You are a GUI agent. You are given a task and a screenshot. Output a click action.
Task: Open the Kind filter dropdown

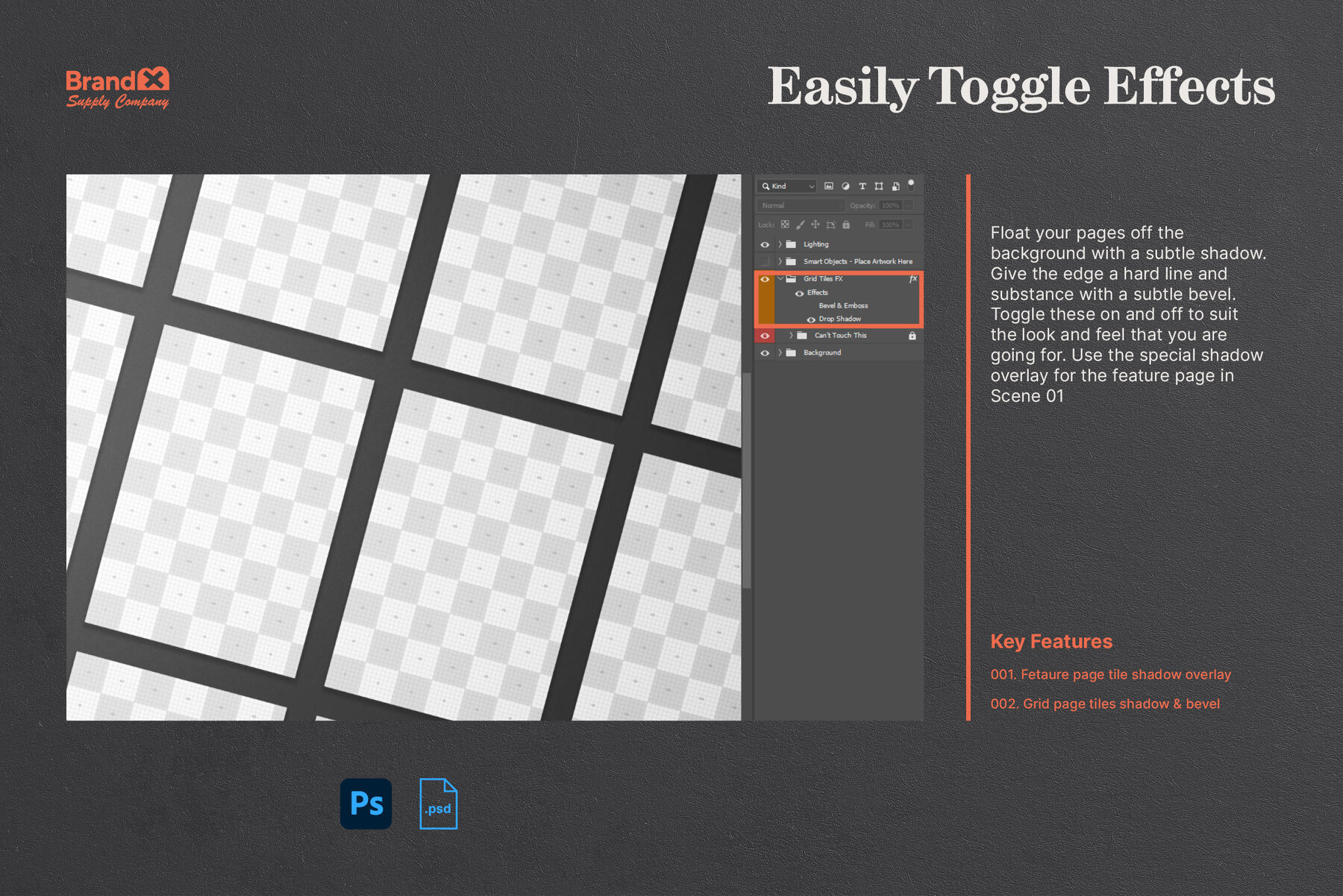coord(786,186)
